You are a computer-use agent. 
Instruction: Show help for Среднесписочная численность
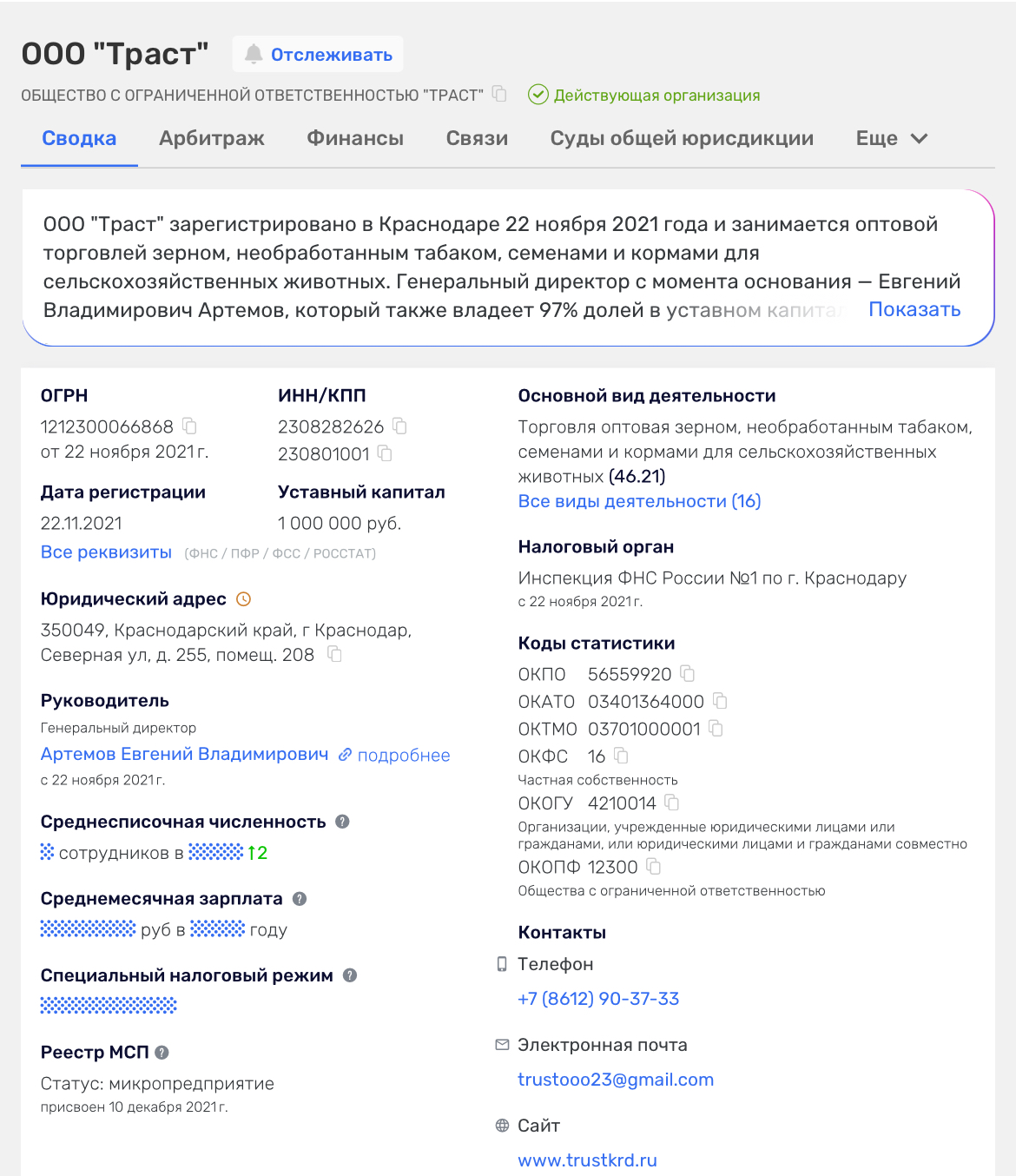coord(342,822)
